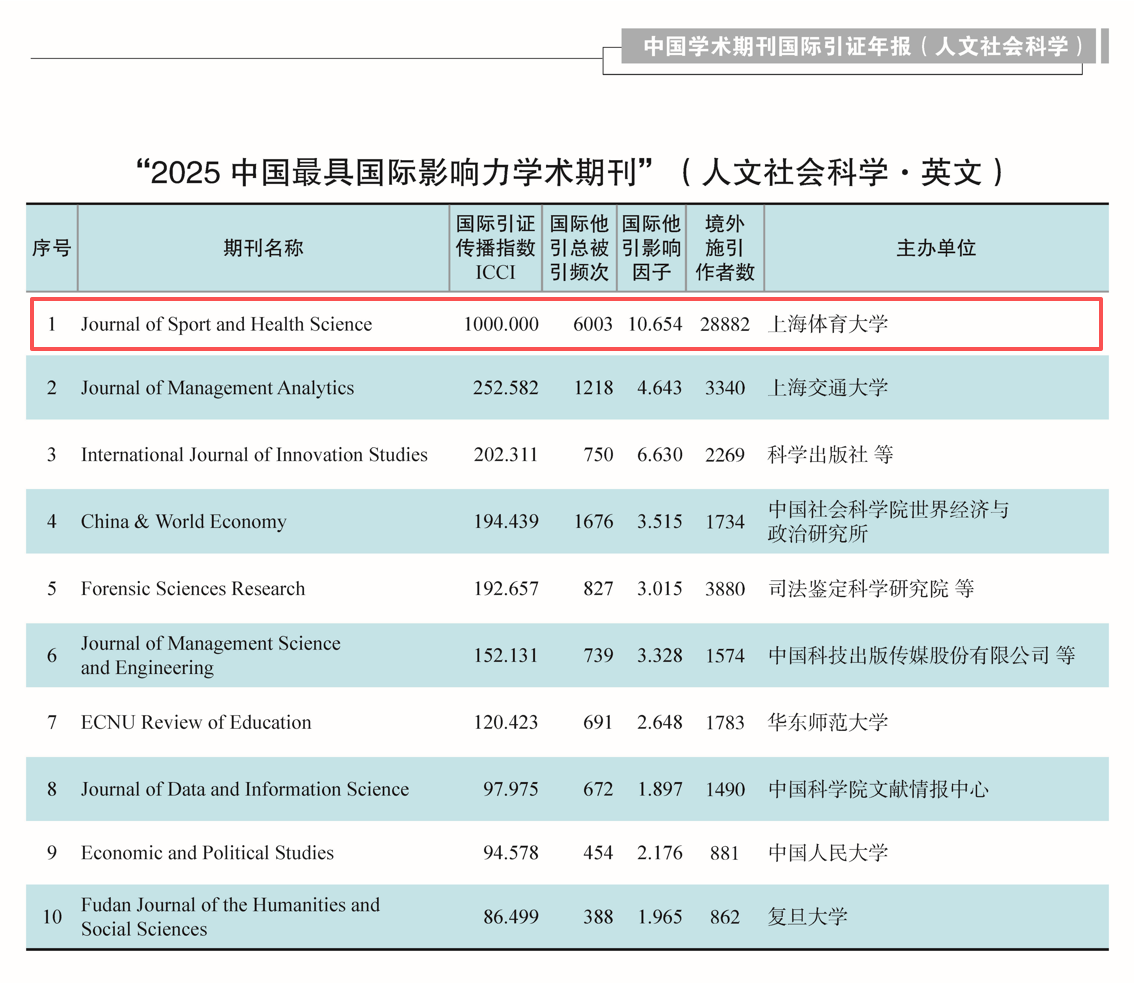Viewport: 1134px width, 983px height.
Task: Click the 国际他引总被引频次 column header
Action: pos(579,248)
